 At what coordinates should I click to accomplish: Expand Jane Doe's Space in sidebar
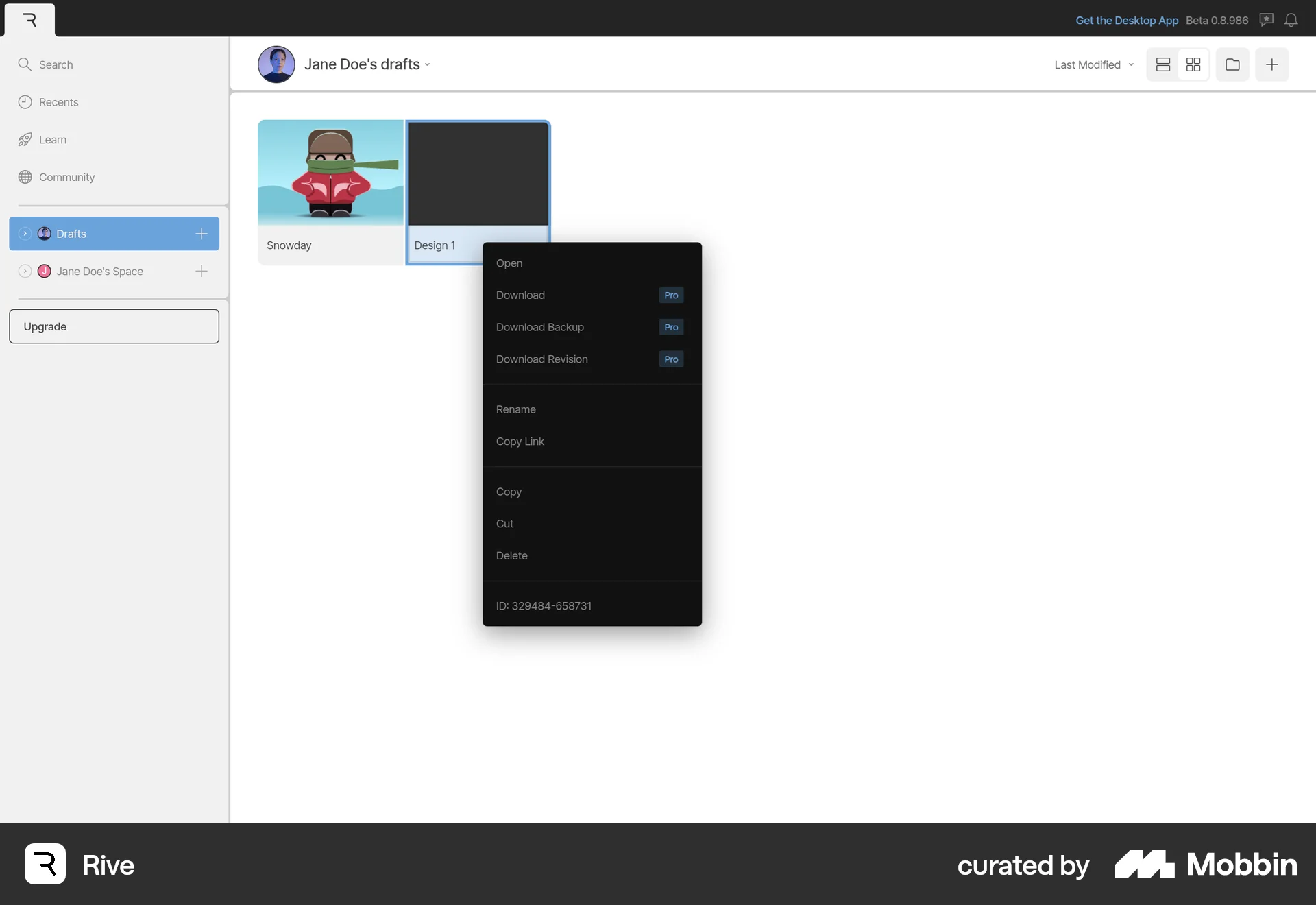(25, 271)
